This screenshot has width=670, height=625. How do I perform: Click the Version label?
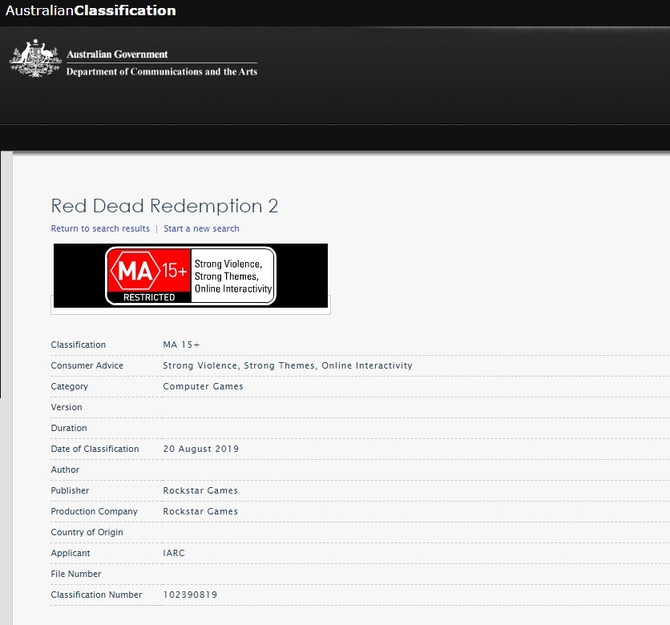66,407
